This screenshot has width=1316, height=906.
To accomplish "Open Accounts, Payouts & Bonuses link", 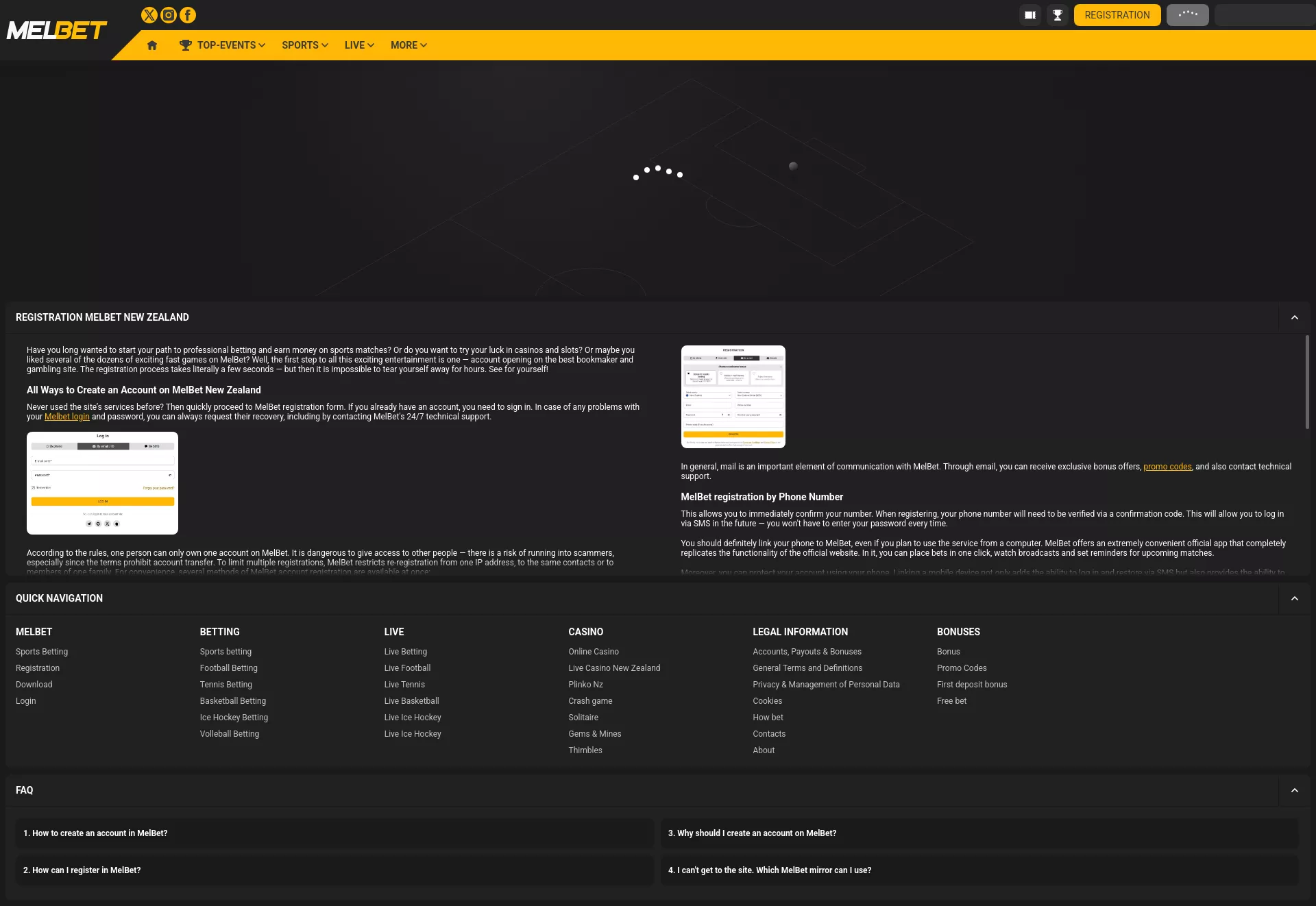I will pos(807,652).
